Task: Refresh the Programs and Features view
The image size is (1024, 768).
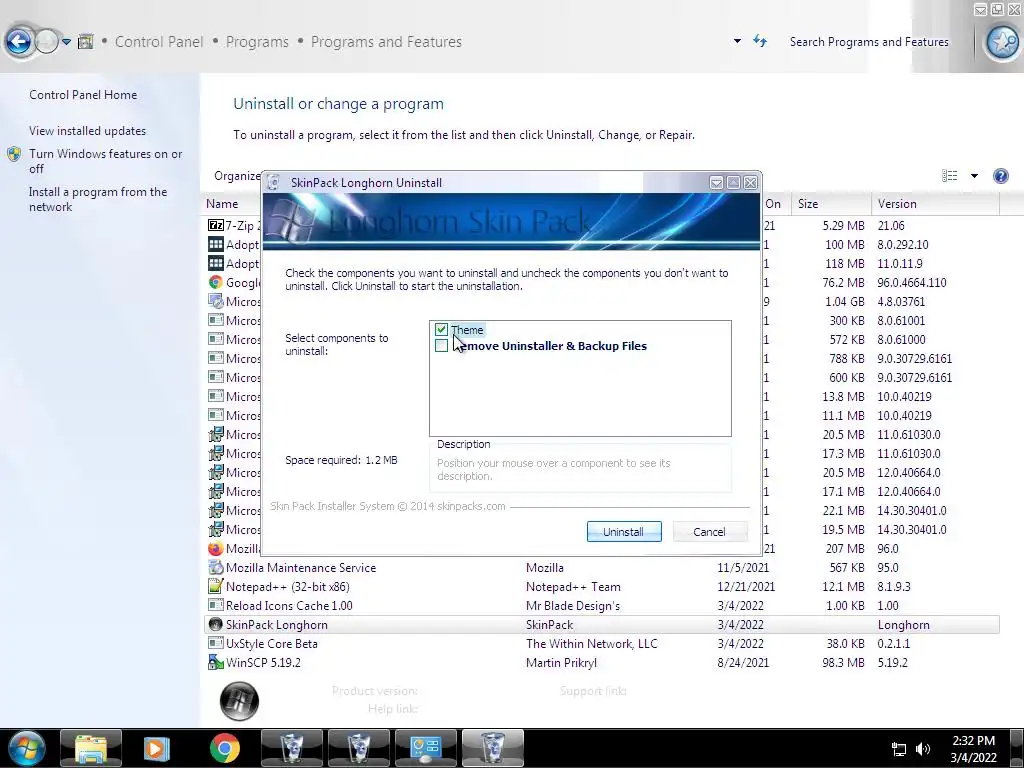Action: click(x=760, y=40)
